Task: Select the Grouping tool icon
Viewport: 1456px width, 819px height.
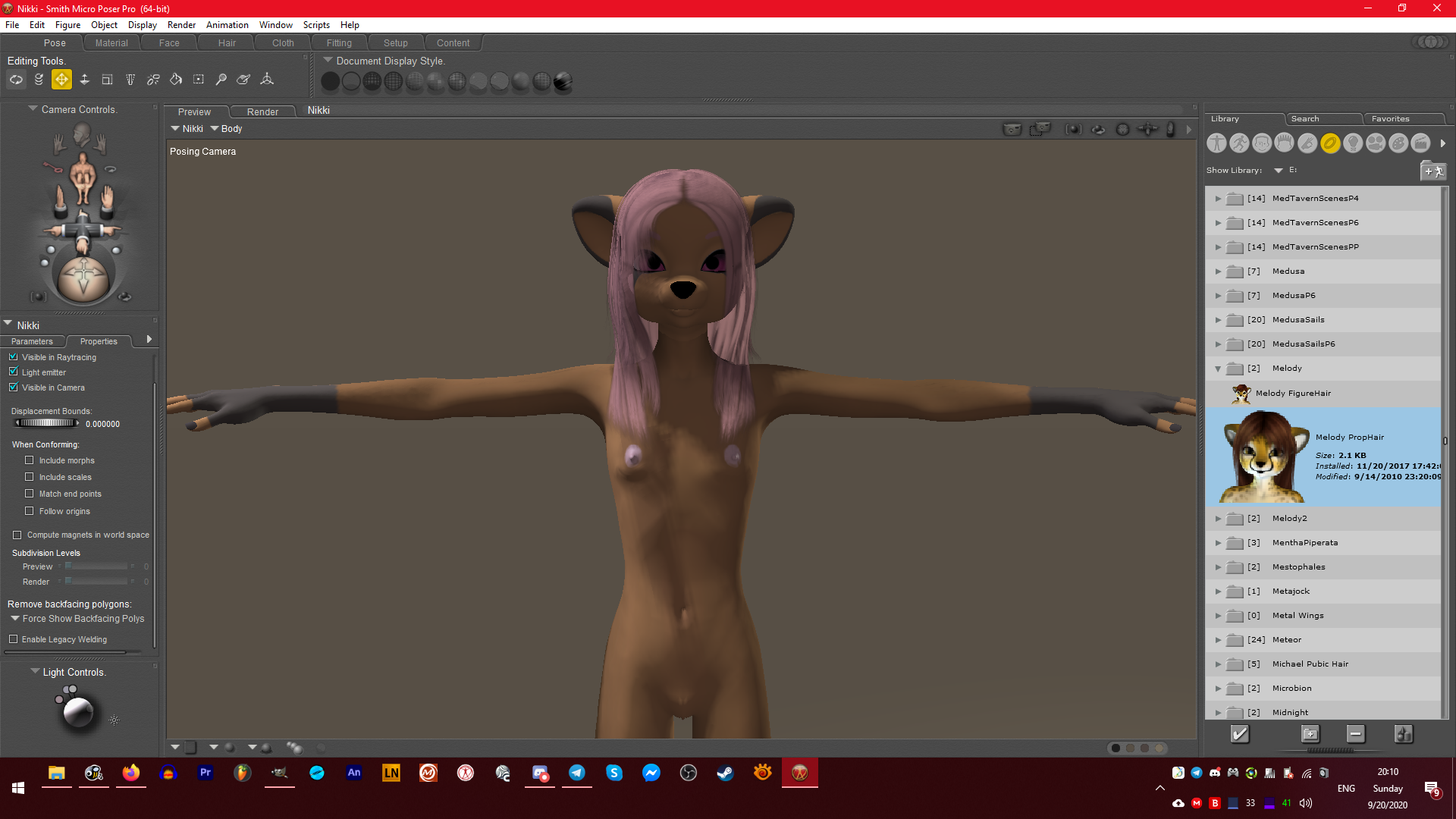Action: pyautogui.click(x=199, y=80)
